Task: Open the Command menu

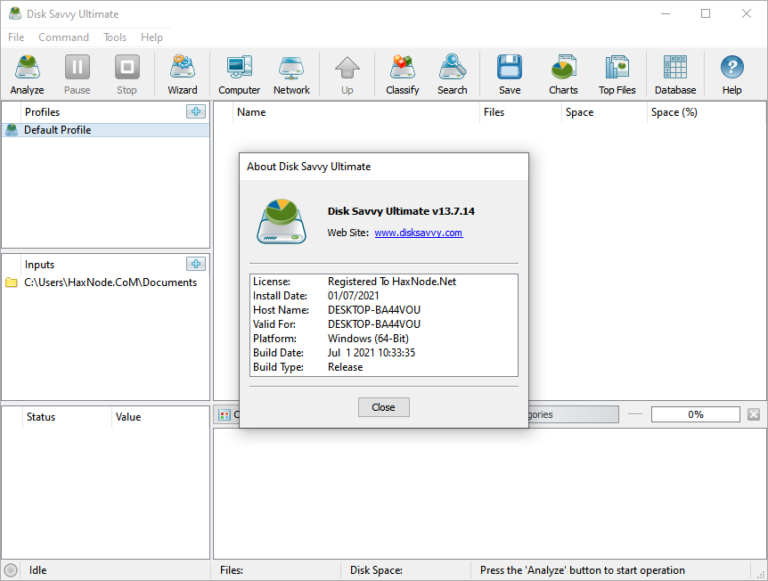Action: click(x=64, y=37)
